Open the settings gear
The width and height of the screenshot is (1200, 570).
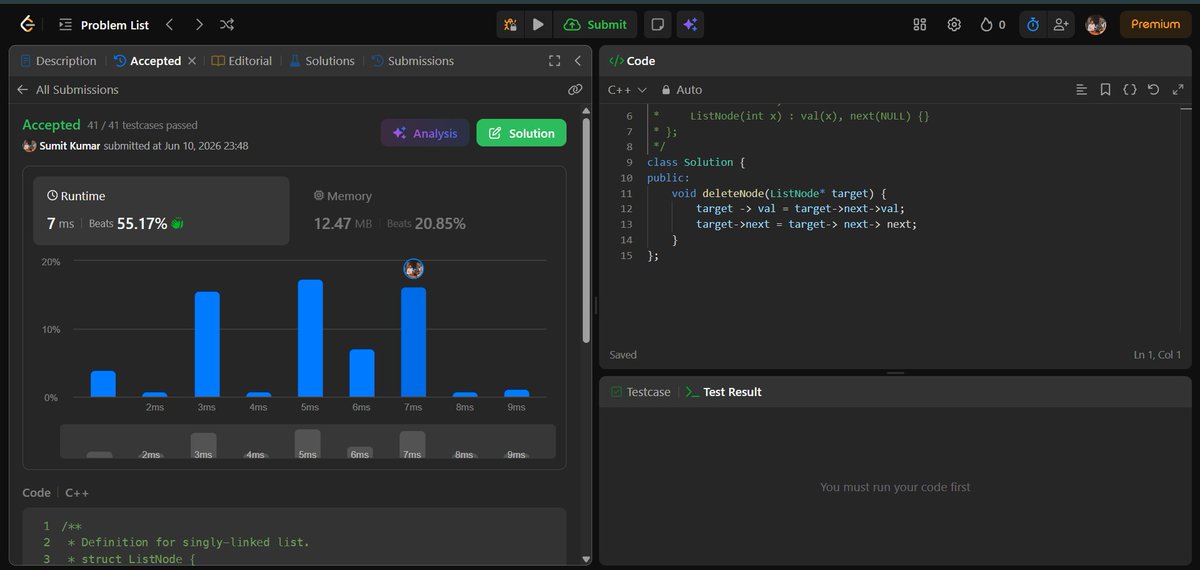954,24
